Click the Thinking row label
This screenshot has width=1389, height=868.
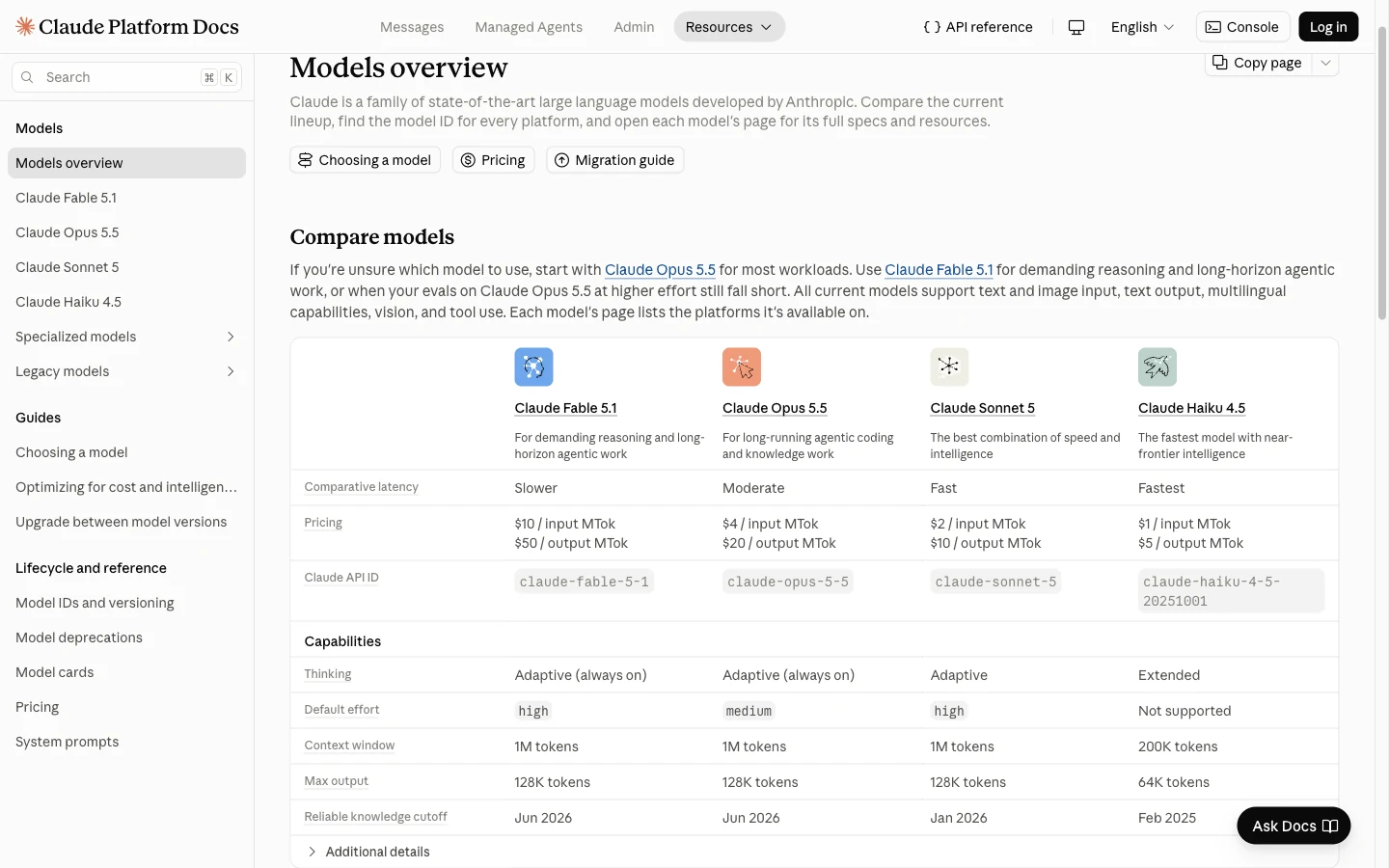click(327, 674)
